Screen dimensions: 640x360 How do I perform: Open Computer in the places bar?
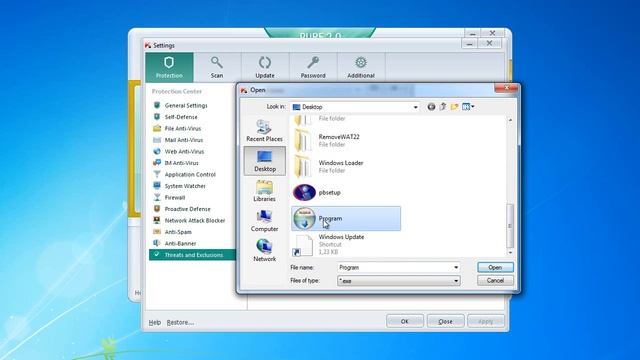[x=264, y=221]
